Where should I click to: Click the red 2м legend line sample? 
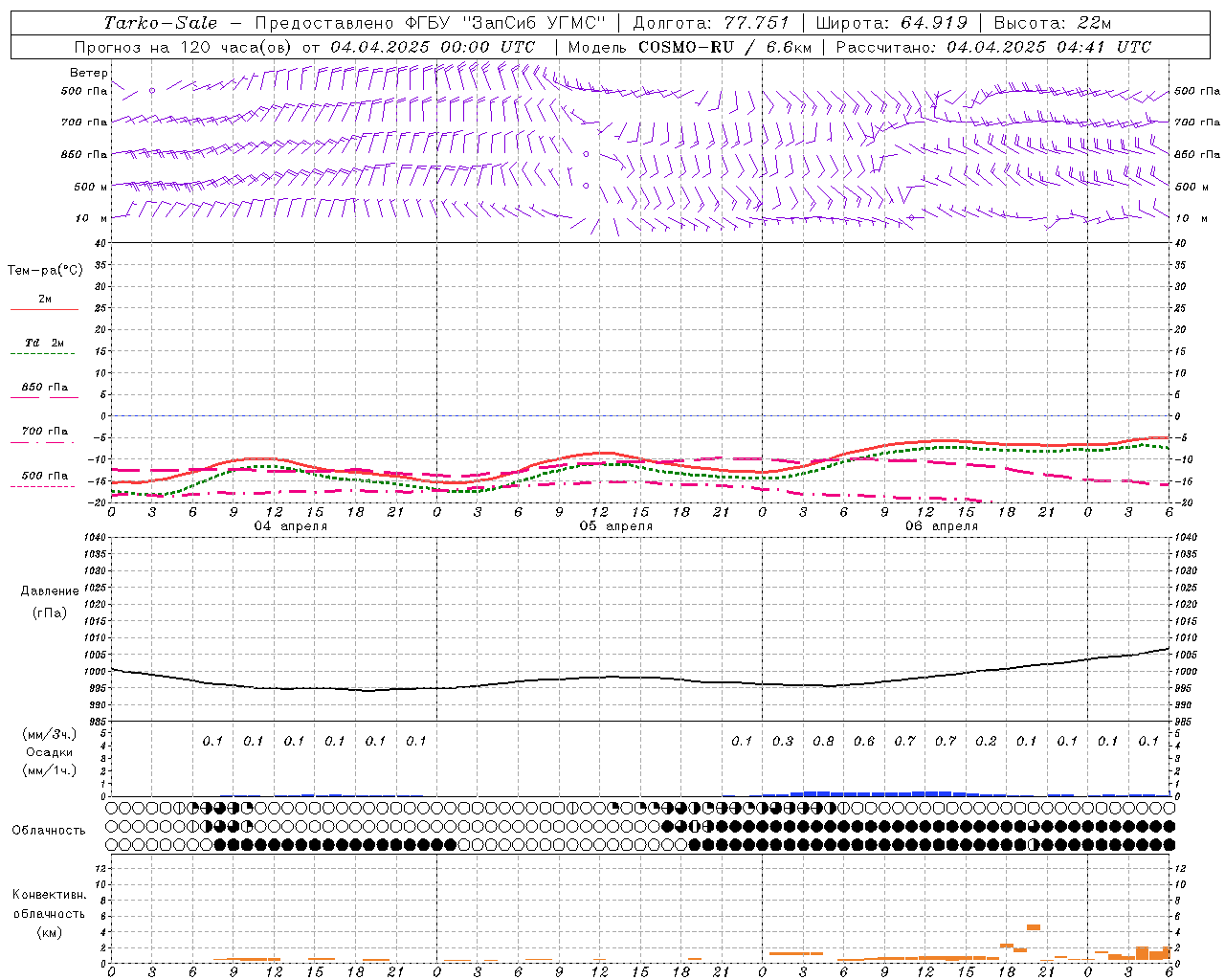coord(44,310)
